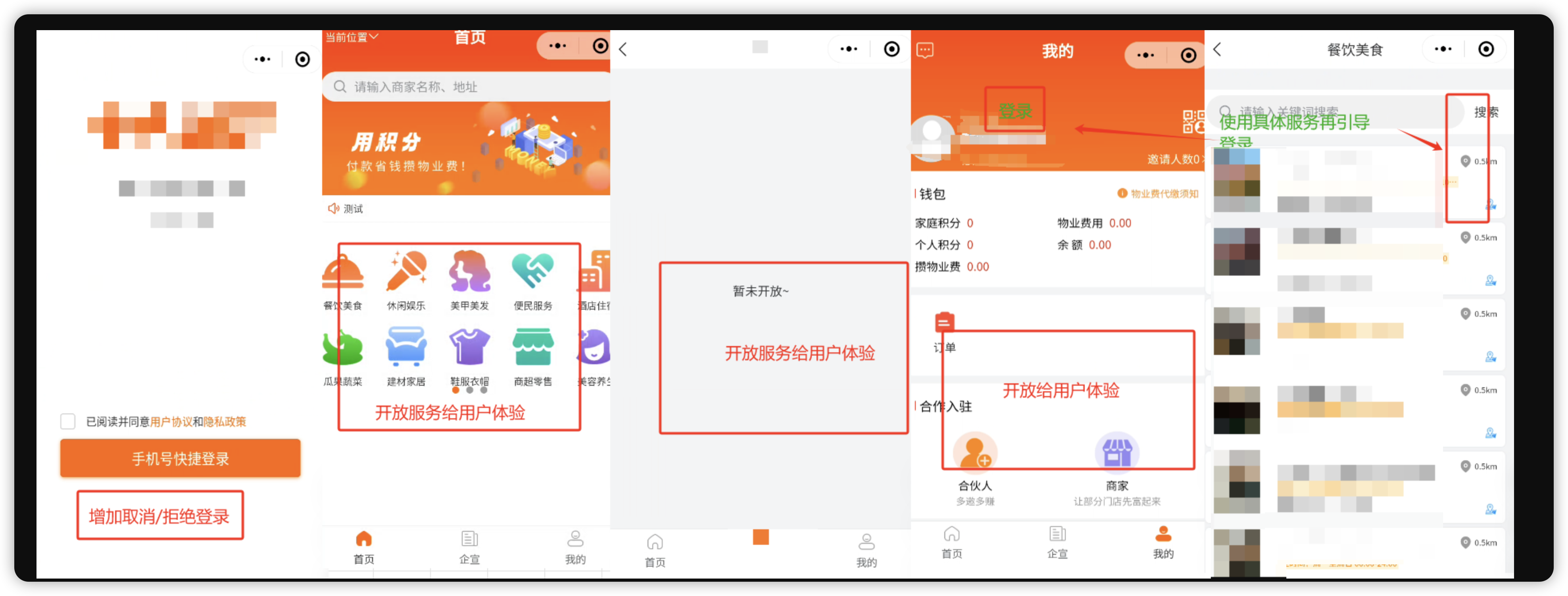Screen dimensions: 1568x596
Task: Tap 首页 tab on the 暂未开放 screen
Action: click(x=655, y=550)
